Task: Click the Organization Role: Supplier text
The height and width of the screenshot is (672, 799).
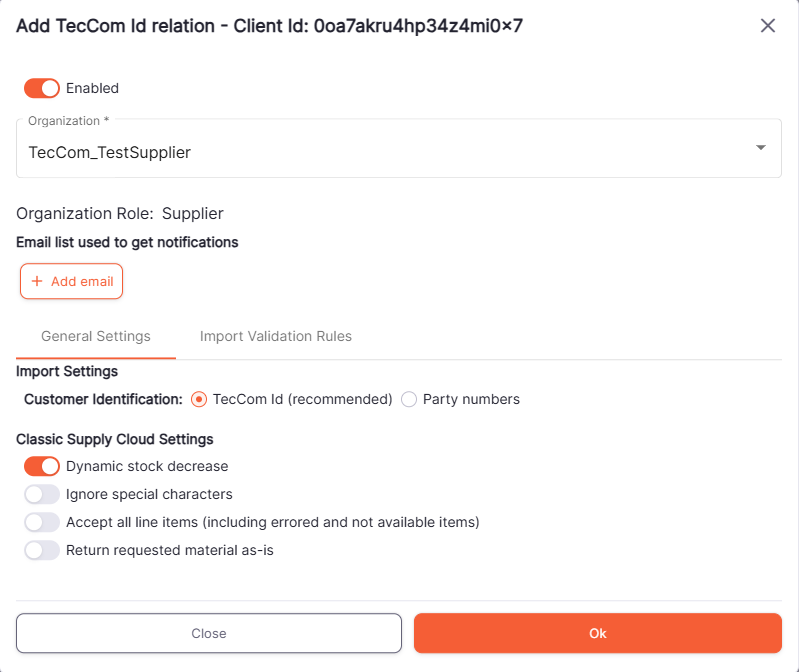Action: tap(120, 213)
